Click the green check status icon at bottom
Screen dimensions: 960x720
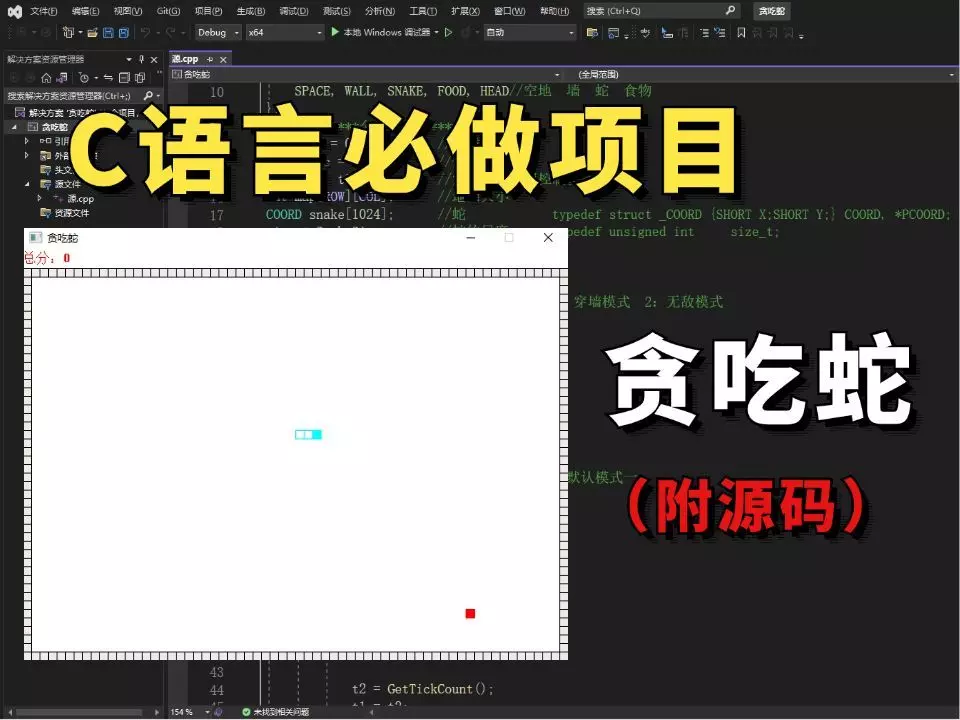pos(246,712)
